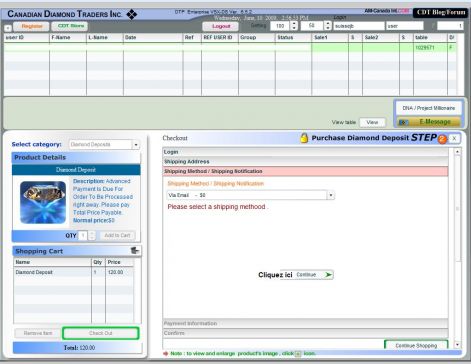Image resolution: width=471 pixels, height=364 pixels.
Task: Click the plus icon in the bottom note
Action: (x=298, y=354)
